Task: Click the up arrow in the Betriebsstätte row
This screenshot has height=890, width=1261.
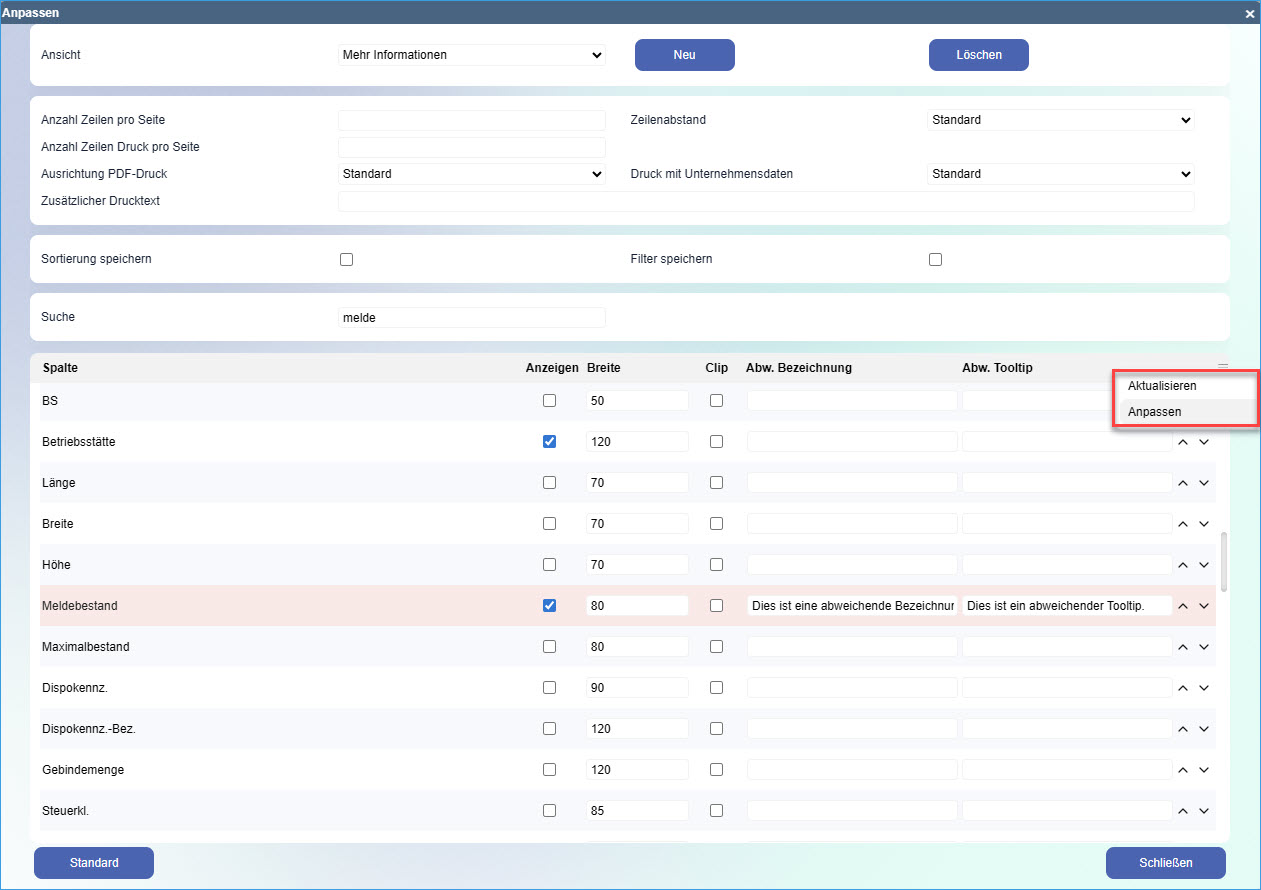Action: tap(1182, 441)
